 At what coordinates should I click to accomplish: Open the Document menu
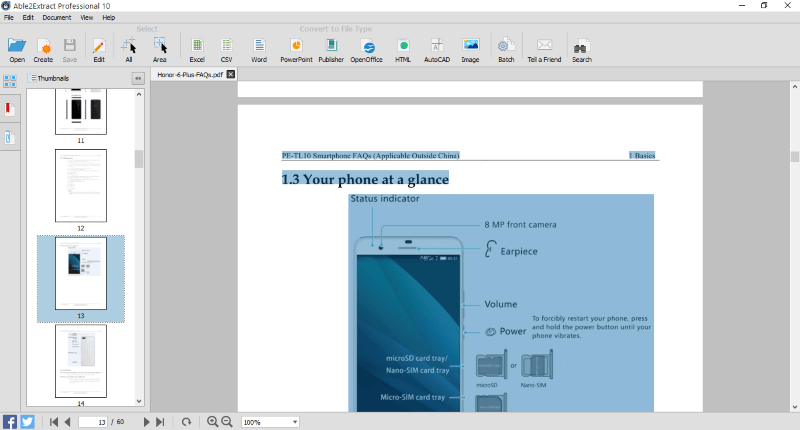point(57,17)
